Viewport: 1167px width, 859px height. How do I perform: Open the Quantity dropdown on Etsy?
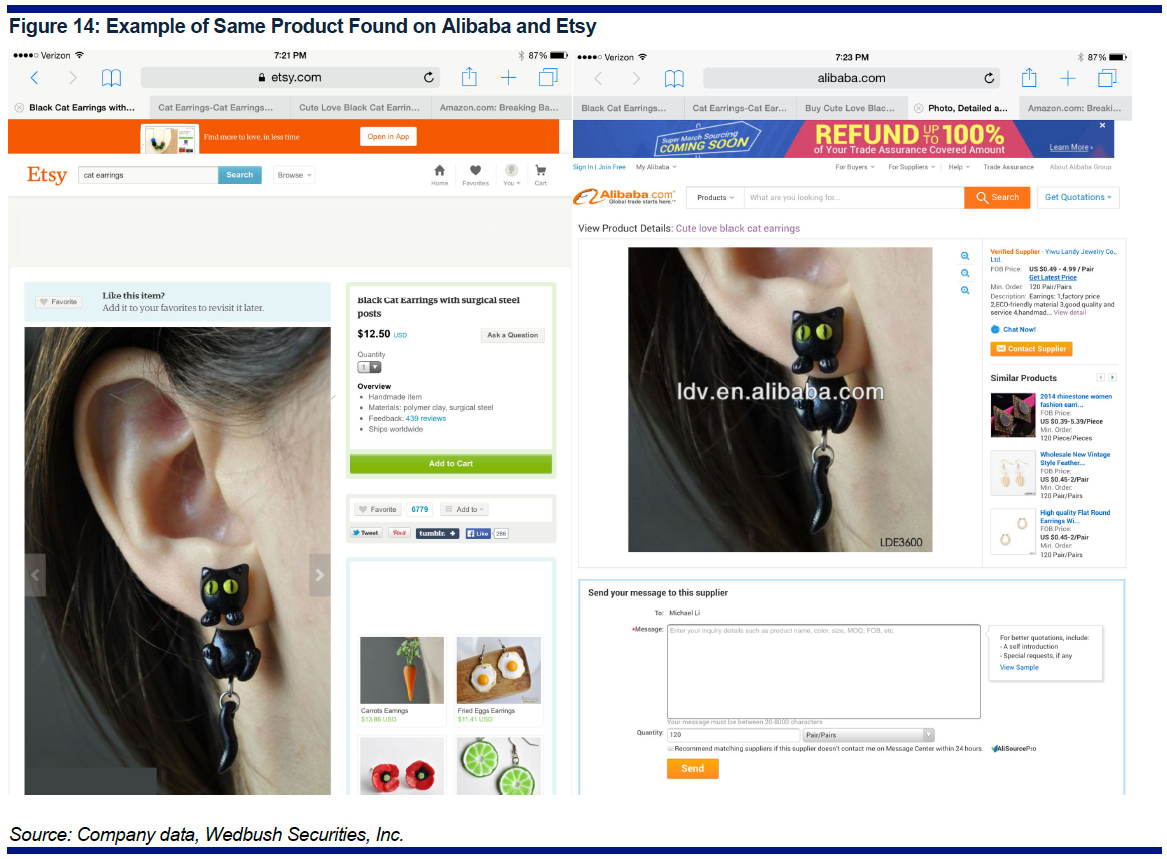tap(369, 367)
